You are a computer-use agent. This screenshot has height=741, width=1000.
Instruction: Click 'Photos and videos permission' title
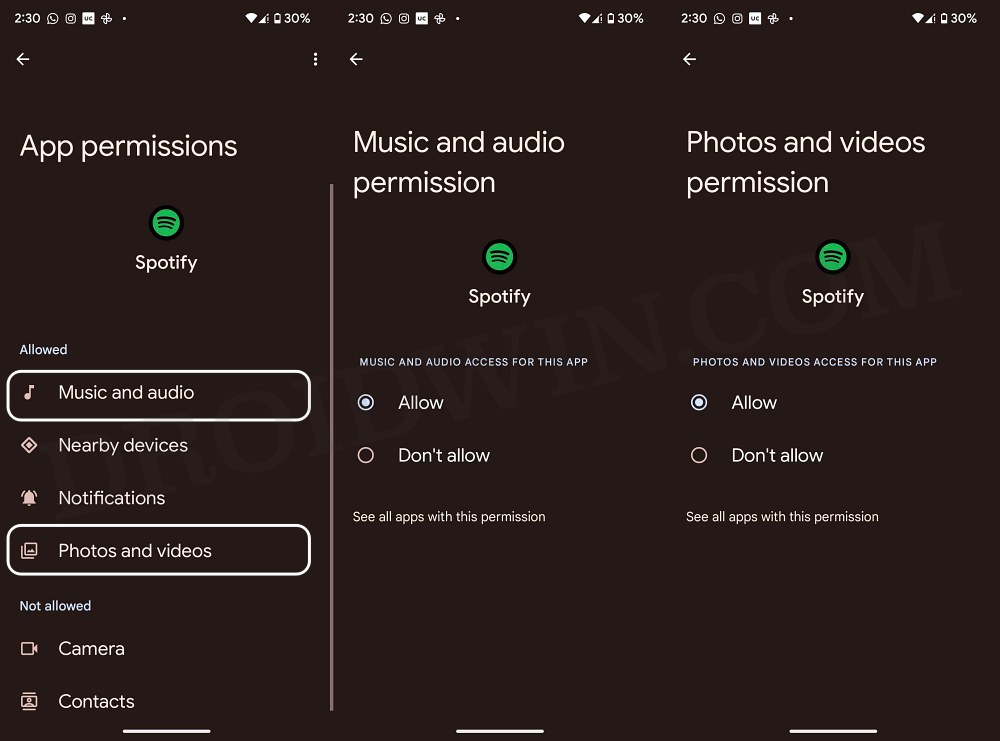click(x=805, y=162)
